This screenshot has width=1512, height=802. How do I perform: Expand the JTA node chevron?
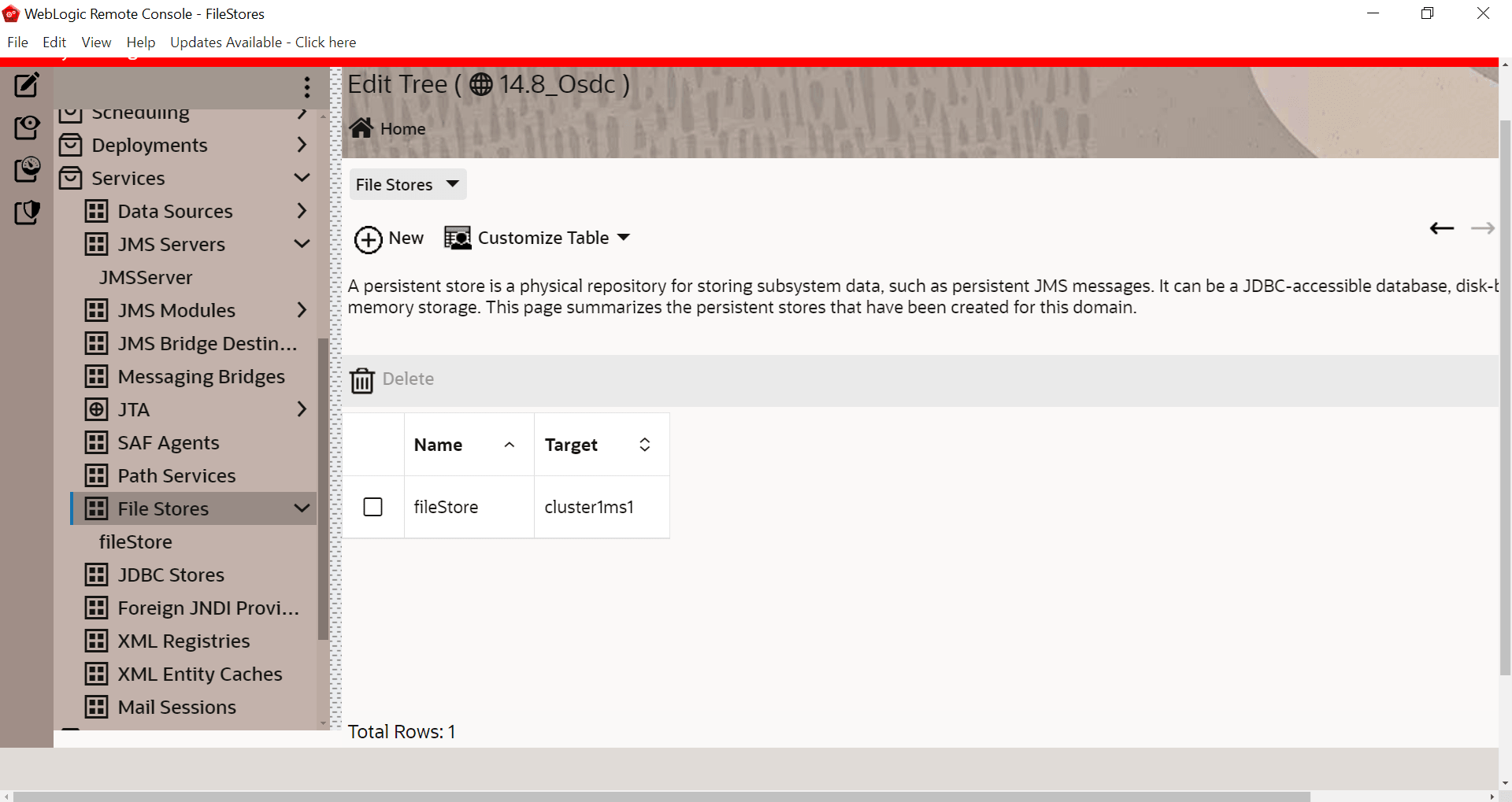[x=302, y=409]
